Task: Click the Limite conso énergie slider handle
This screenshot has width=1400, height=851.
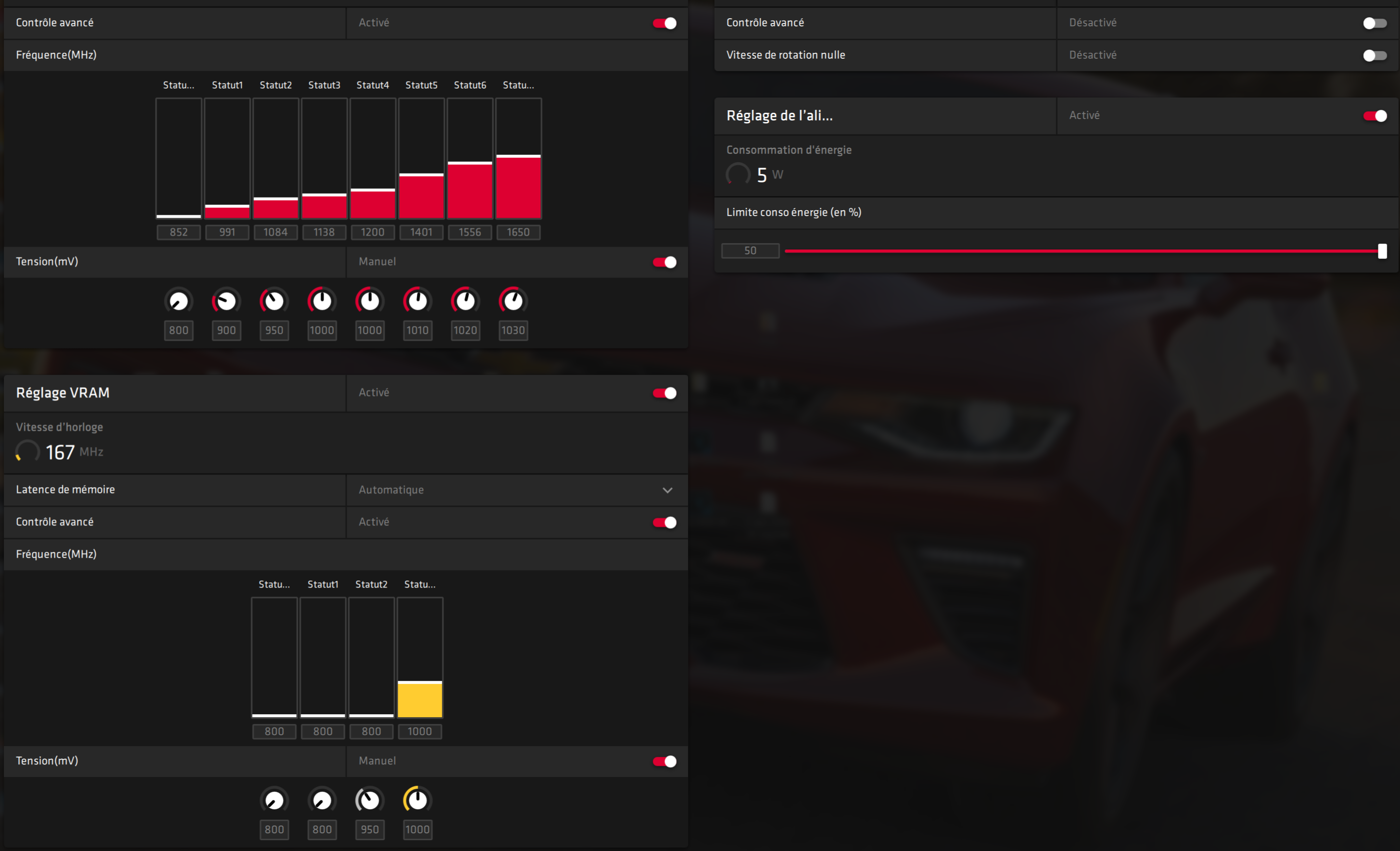Action: click(x=1382, y=251)
